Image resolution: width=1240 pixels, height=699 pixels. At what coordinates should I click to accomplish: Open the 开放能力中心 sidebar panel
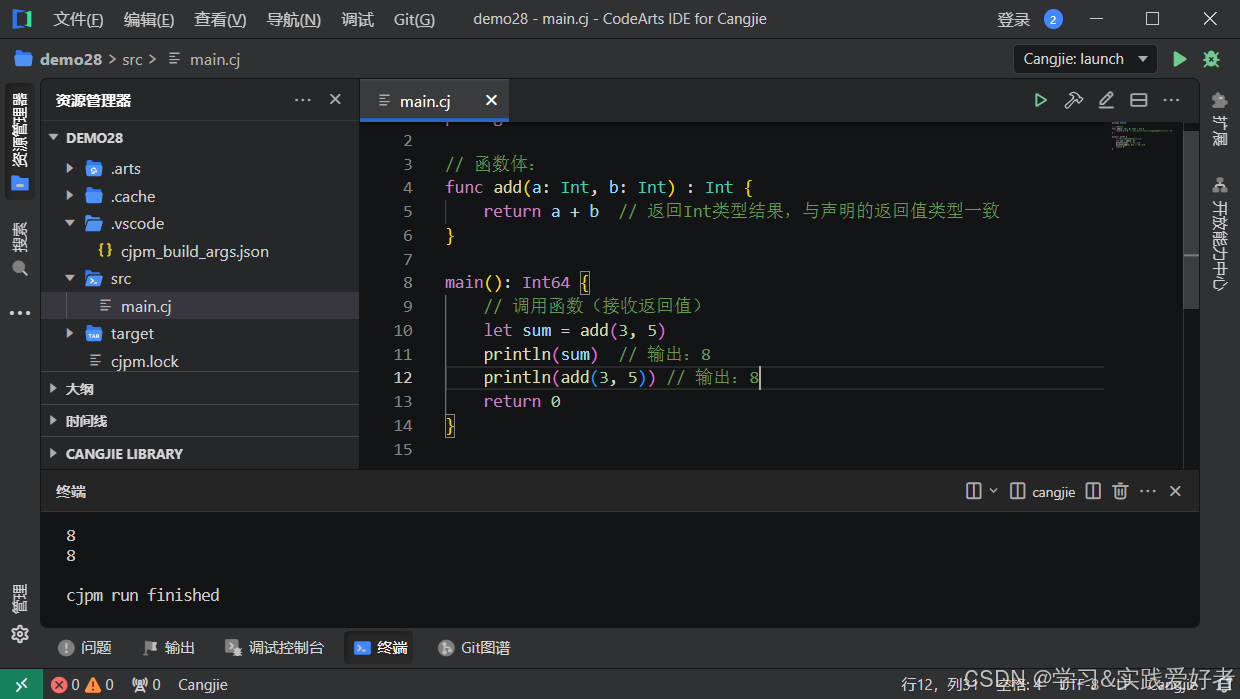click(x=1219, y=233)
